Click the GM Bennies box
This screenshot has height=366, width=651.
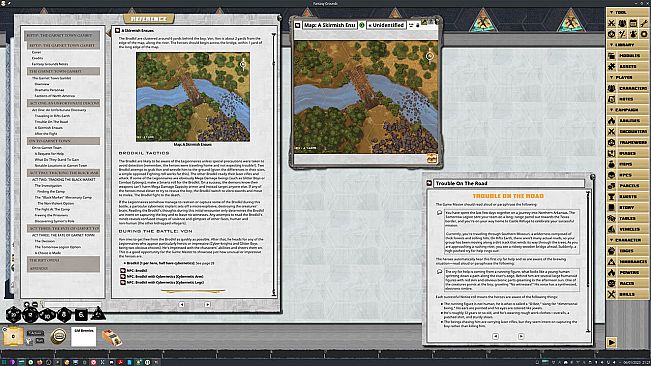click(83, 336)
